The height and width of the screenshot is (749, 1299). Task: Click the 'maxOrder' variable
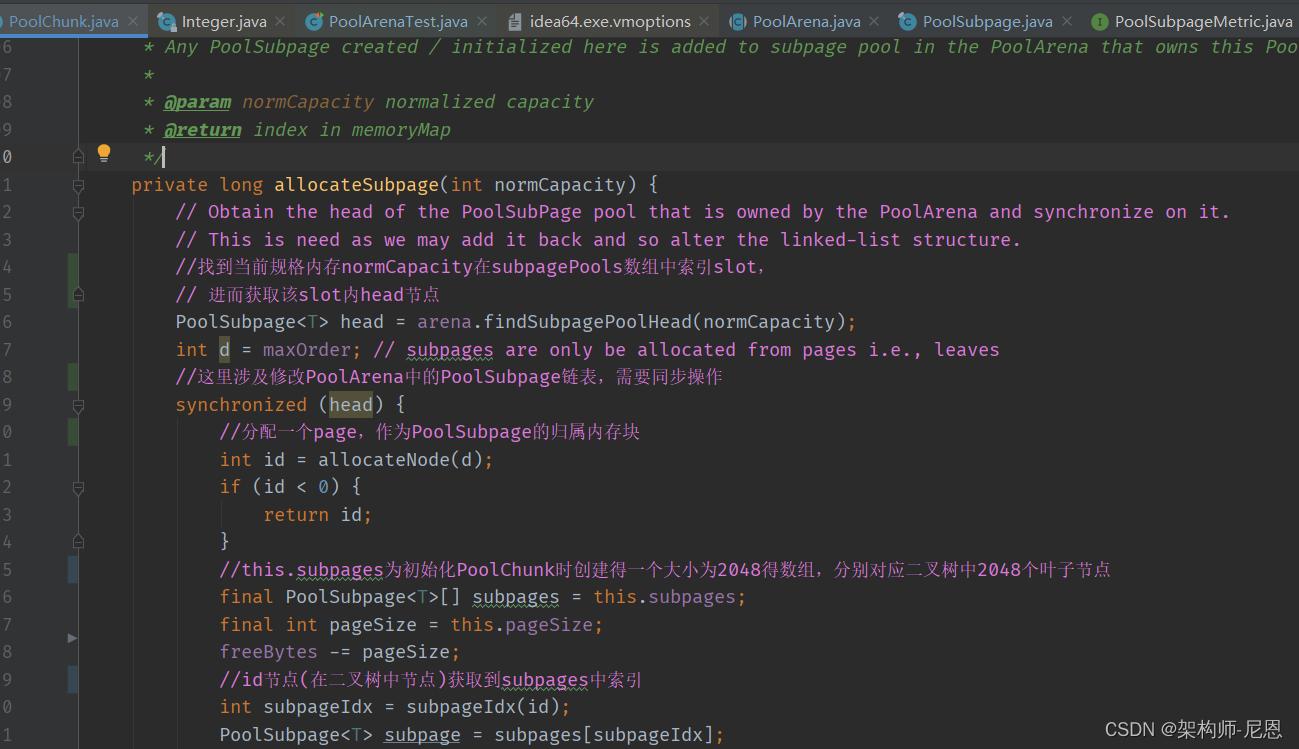[307, 350]
